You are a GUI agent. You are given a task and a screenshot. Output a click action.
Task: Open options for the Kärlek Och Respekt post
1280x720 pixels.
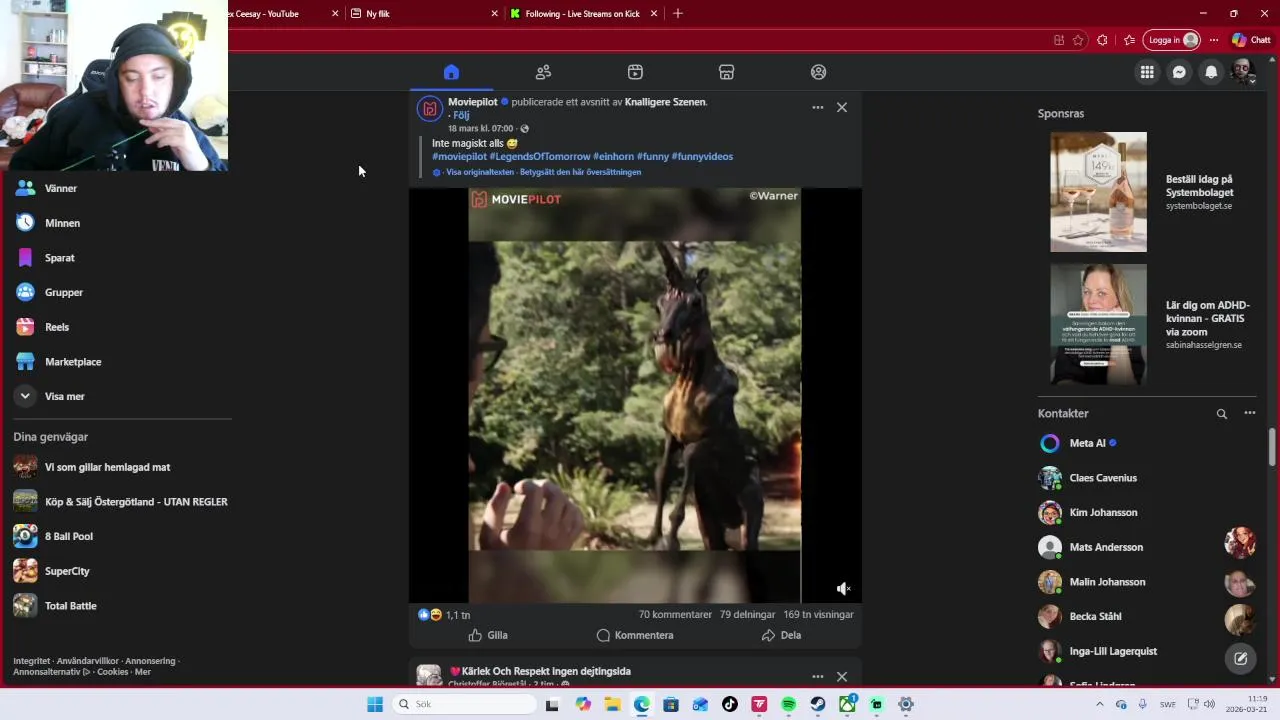click(817, 677)
